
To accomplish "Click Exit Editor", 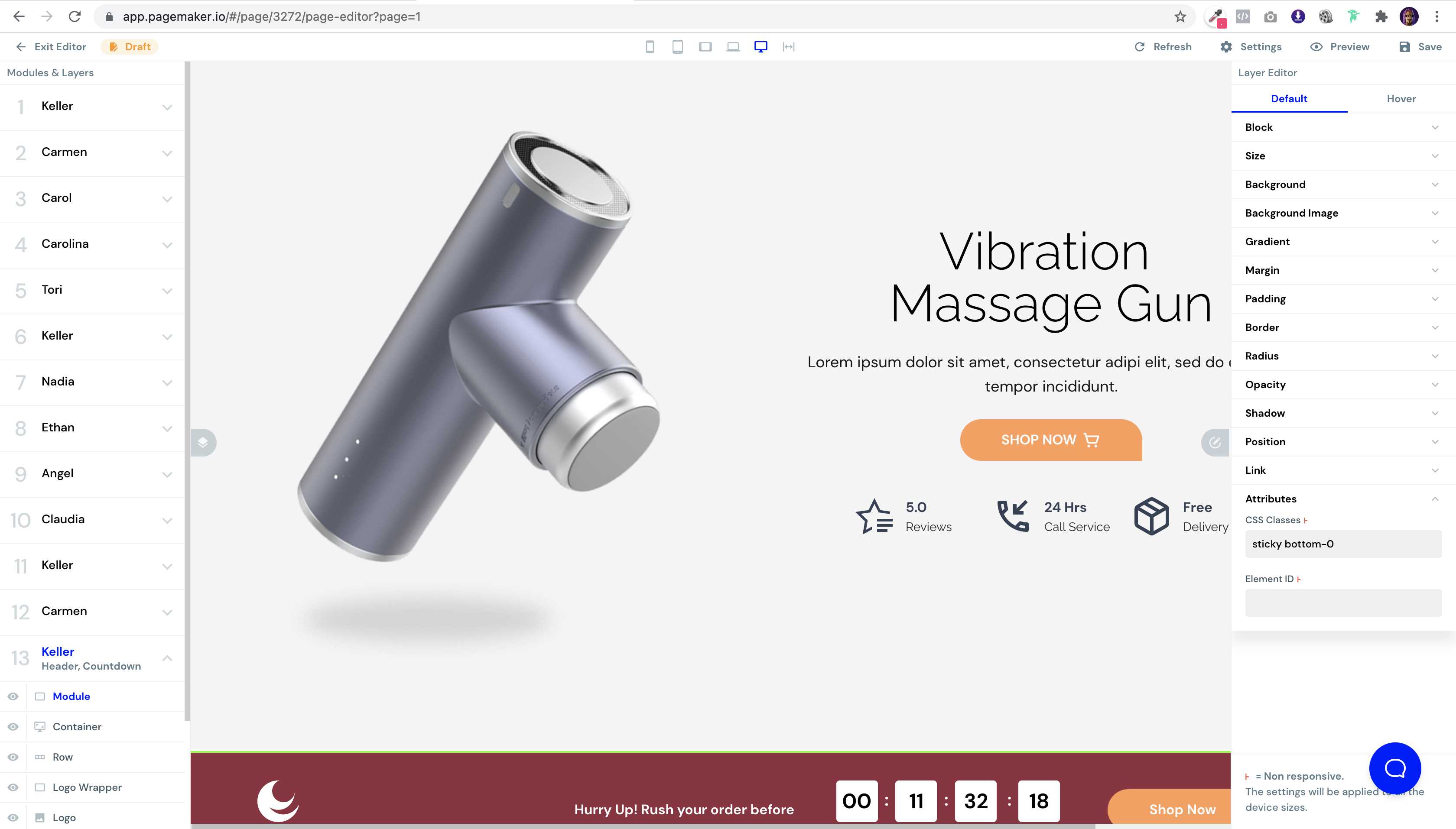I will click(51, 47).
